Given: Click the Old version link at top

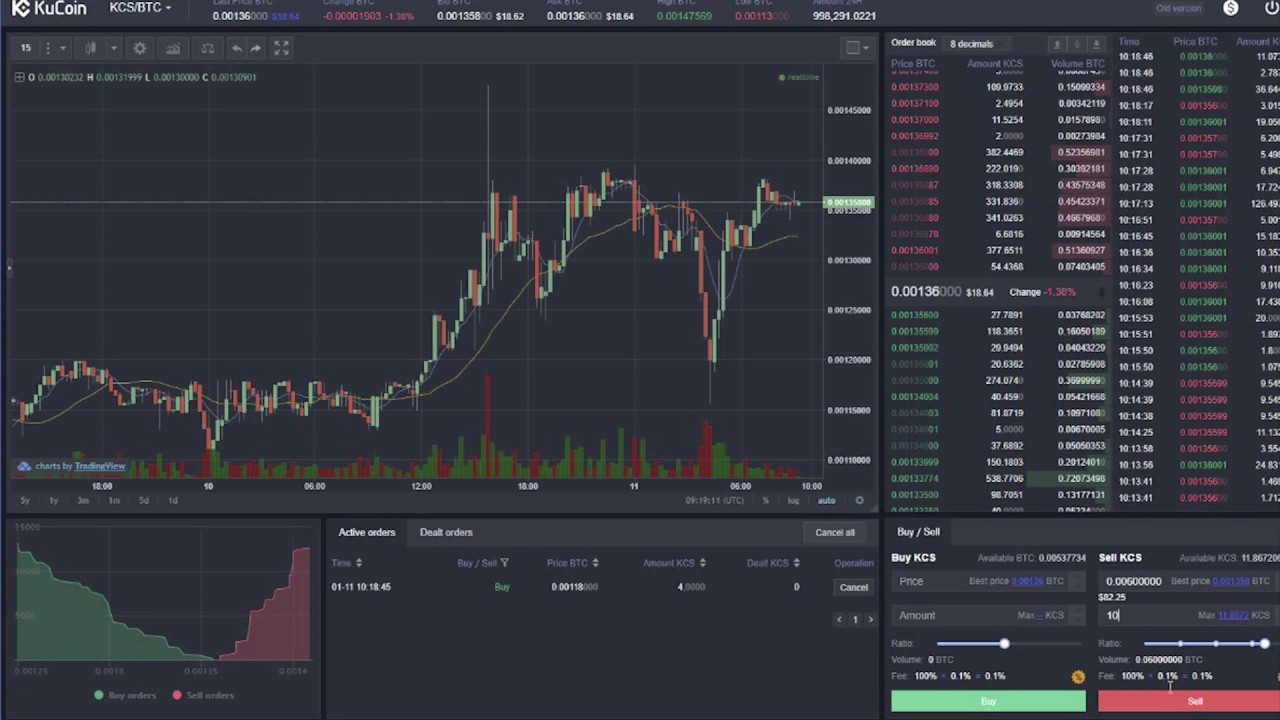Looking at the screenshot, I should point(1178,8).
